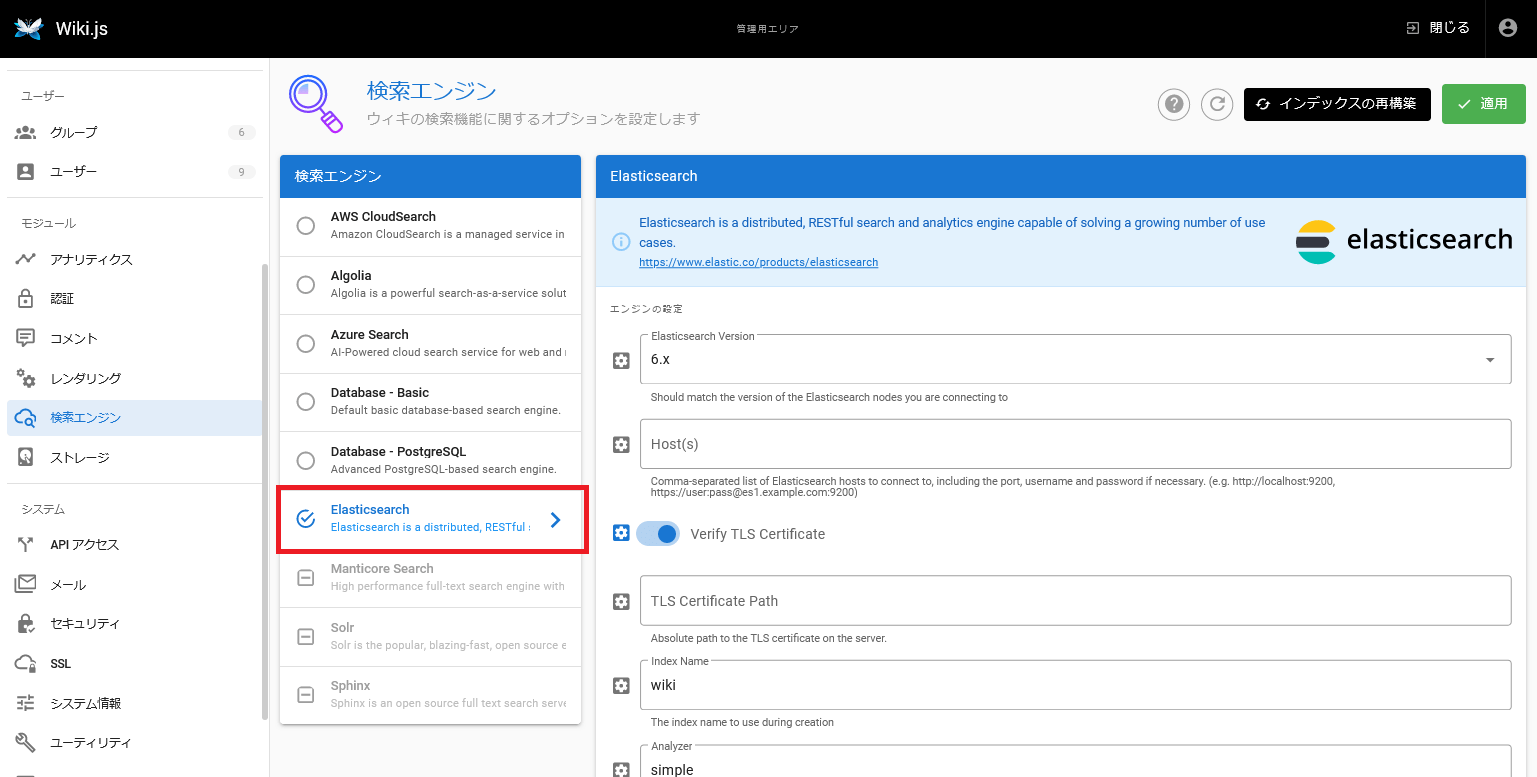The height and width of the screenshot is (777, 1537).
Task: Open グループ in the sidebar
Action: pyautogui.click(x=135, y=132)
